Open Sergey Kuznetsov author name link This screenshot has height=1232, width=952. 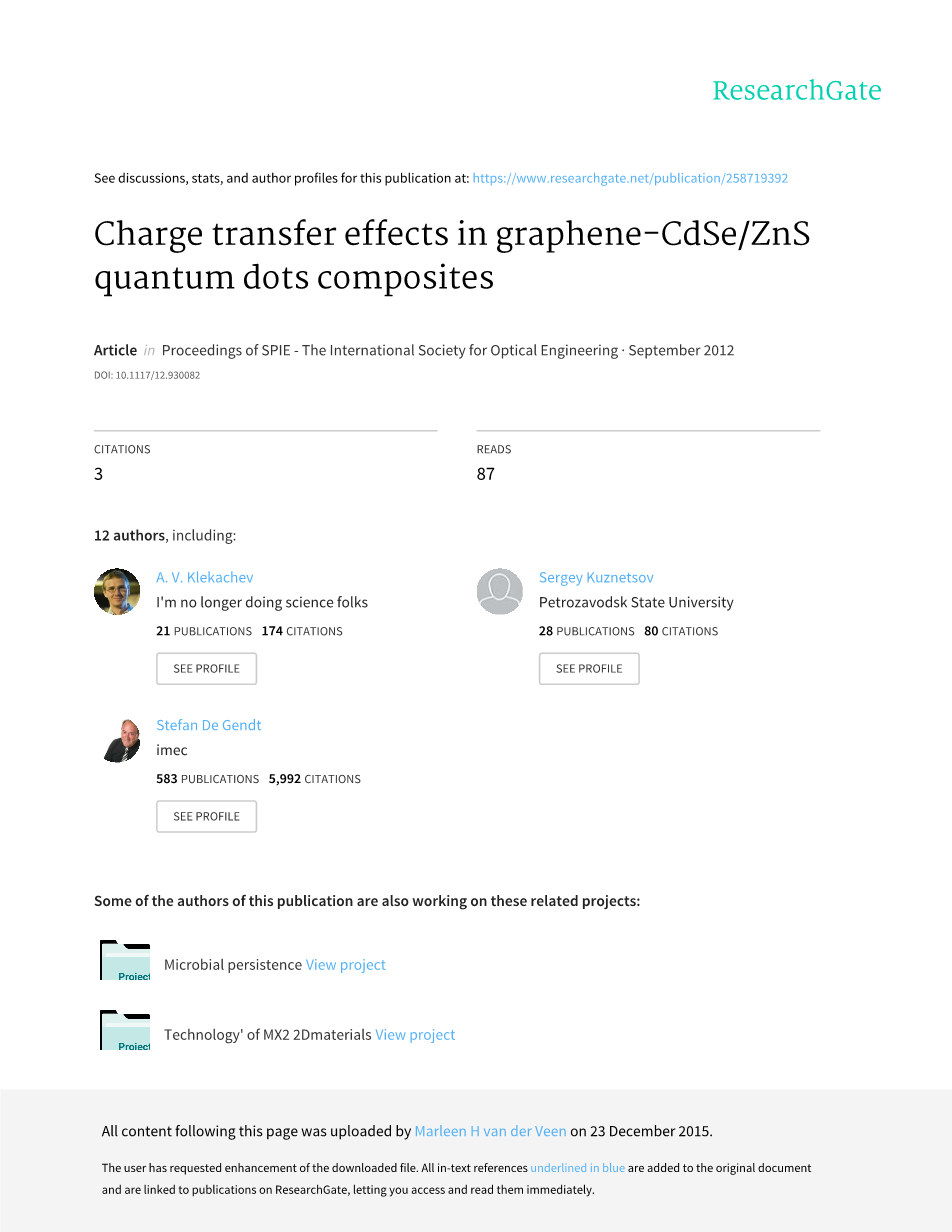[x=596, y=577]
